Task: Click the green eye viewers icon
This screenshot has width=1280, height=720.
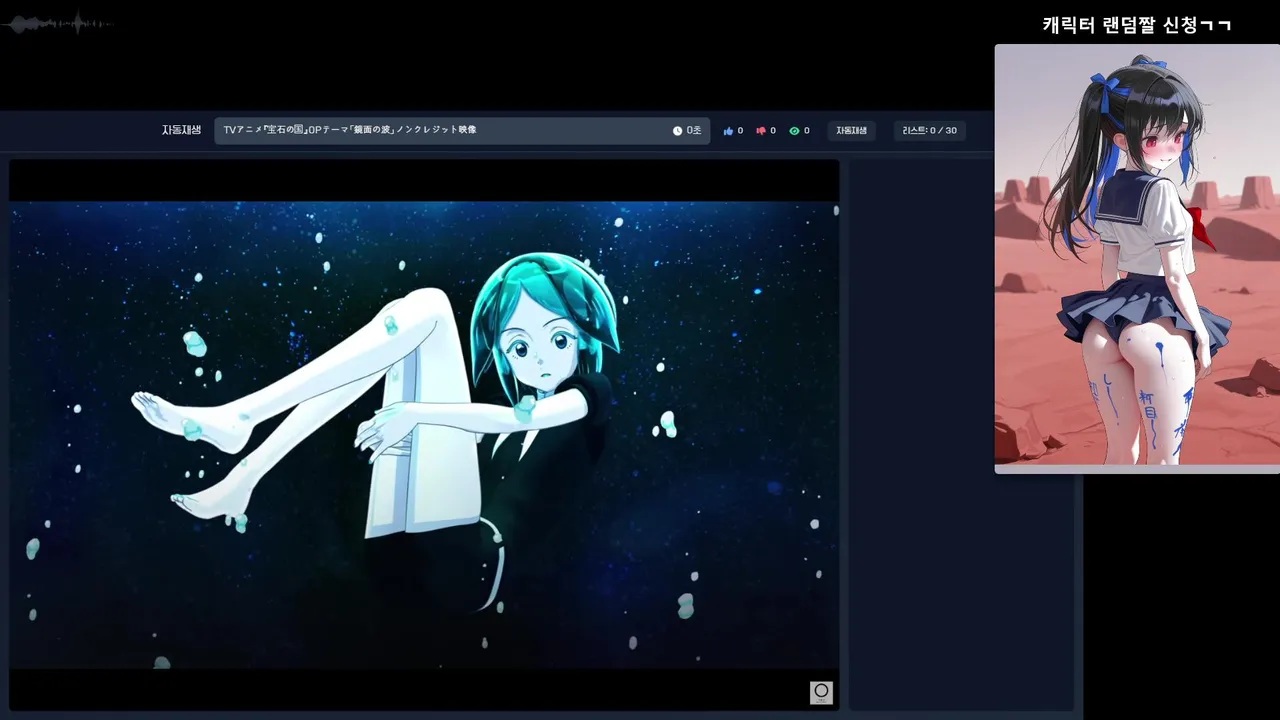Action: click(794, 131)
